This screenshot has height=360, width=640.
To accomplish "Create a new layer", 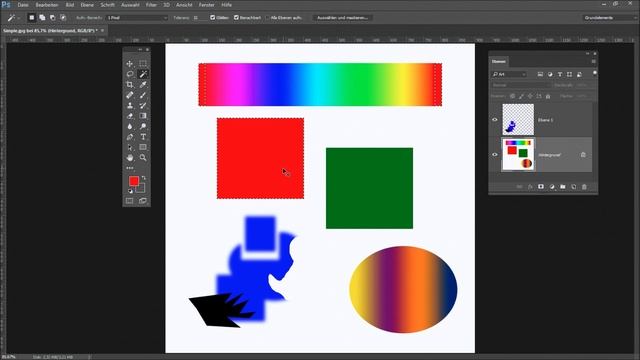I will point(573,187).
